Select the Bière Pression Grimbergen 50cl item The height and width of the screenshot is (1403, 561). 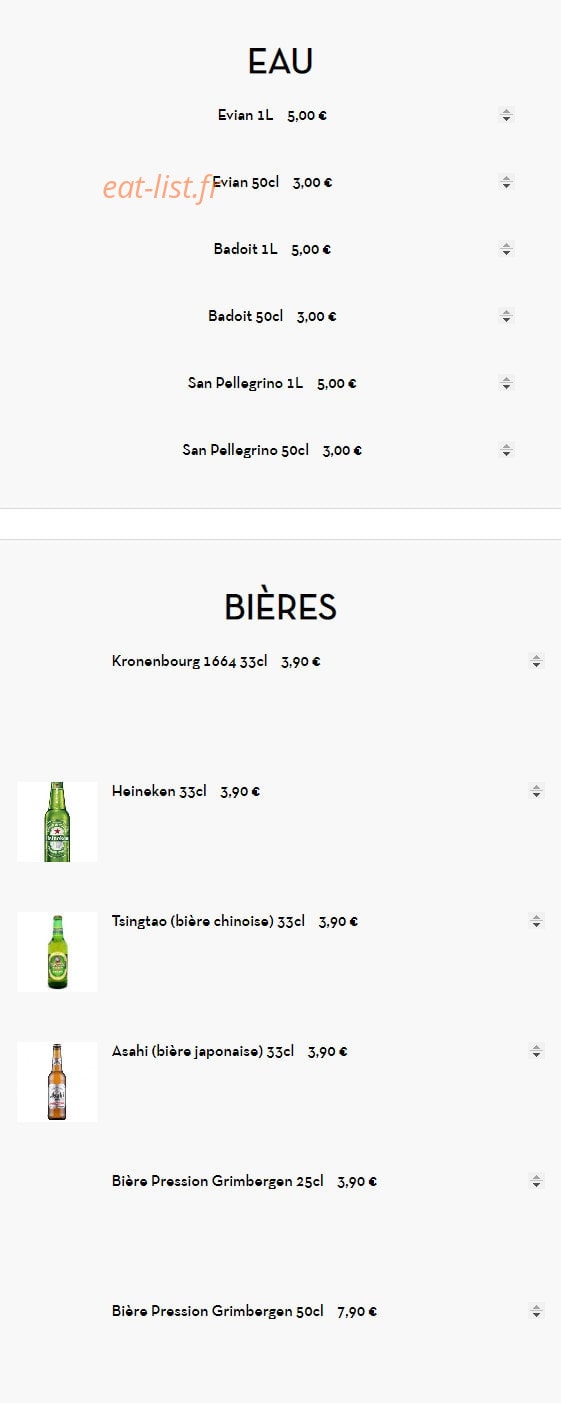pyautogui.click(x=218, y=1311)
